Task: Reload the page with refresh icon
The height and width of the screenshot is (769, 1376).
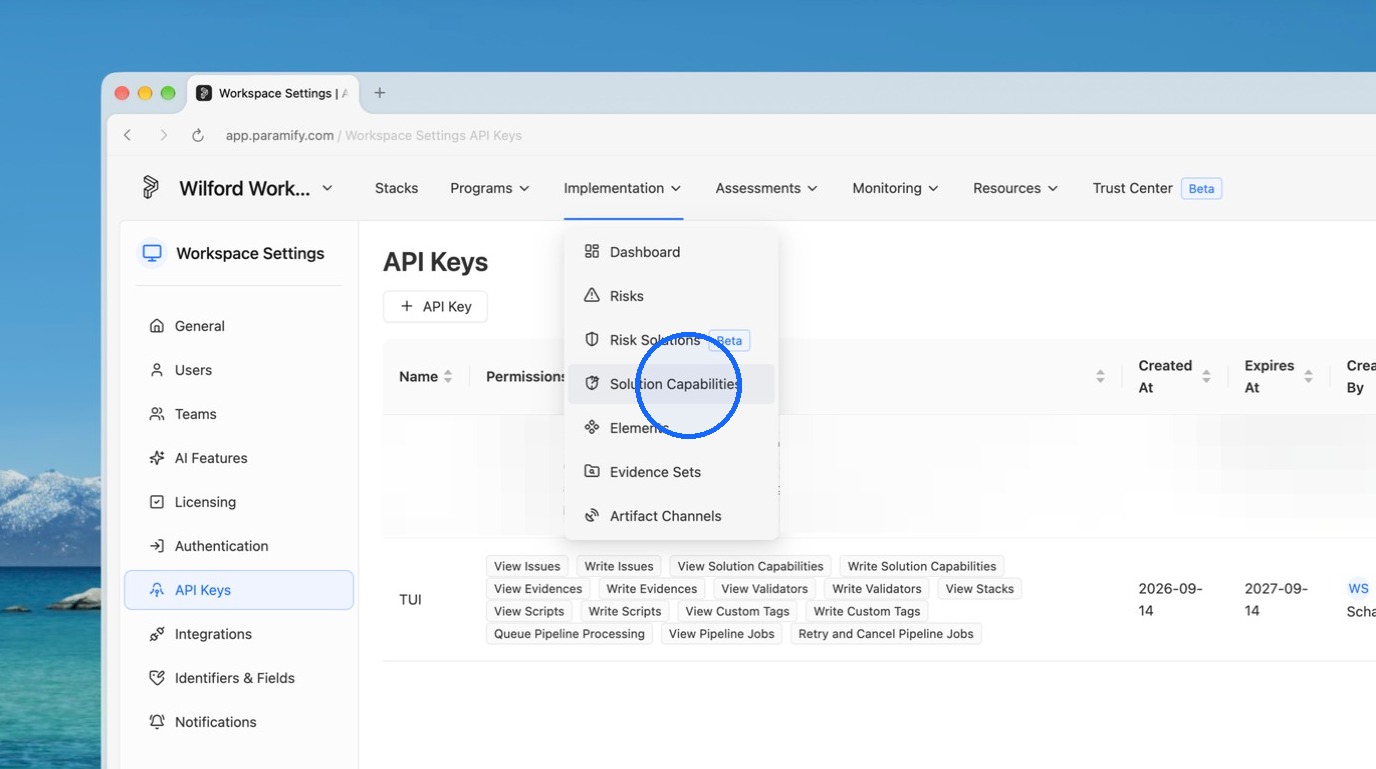Action: [198, 135]
